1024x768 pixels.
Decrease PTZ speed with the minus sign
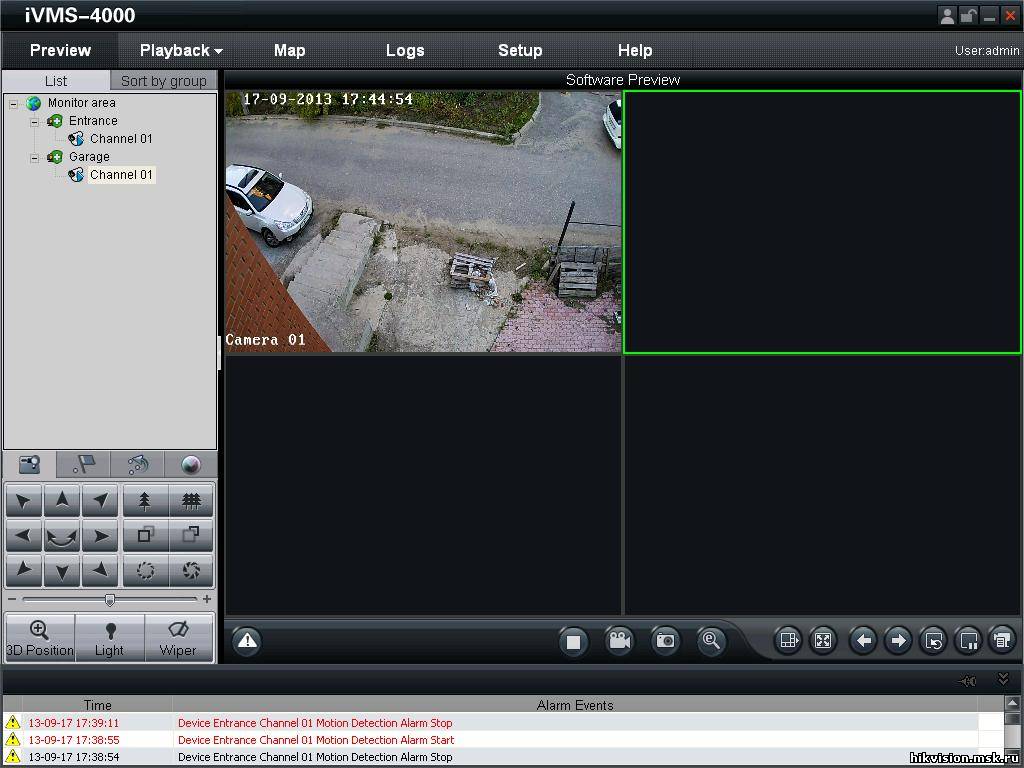[x=12, y=599]
